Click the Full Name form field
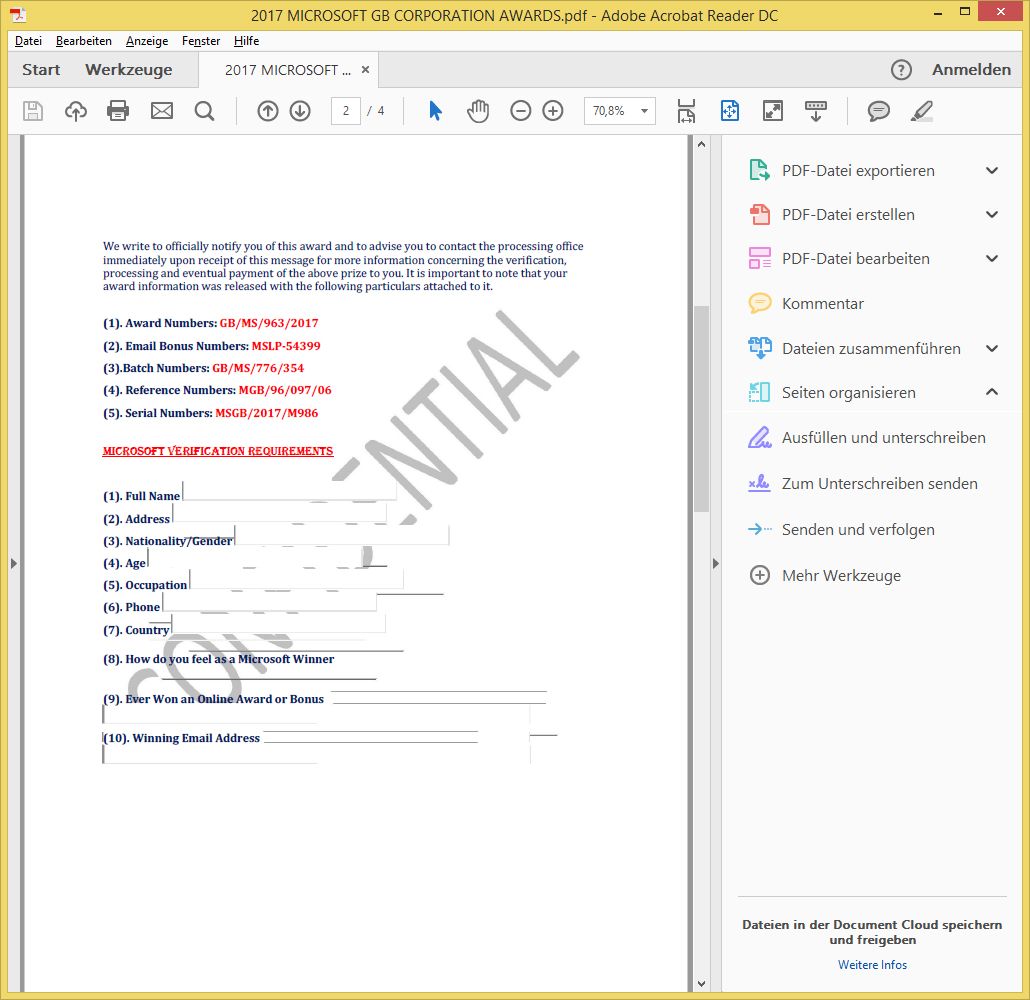Screen dimensions: 1030x1000 (x=290, y=491)
